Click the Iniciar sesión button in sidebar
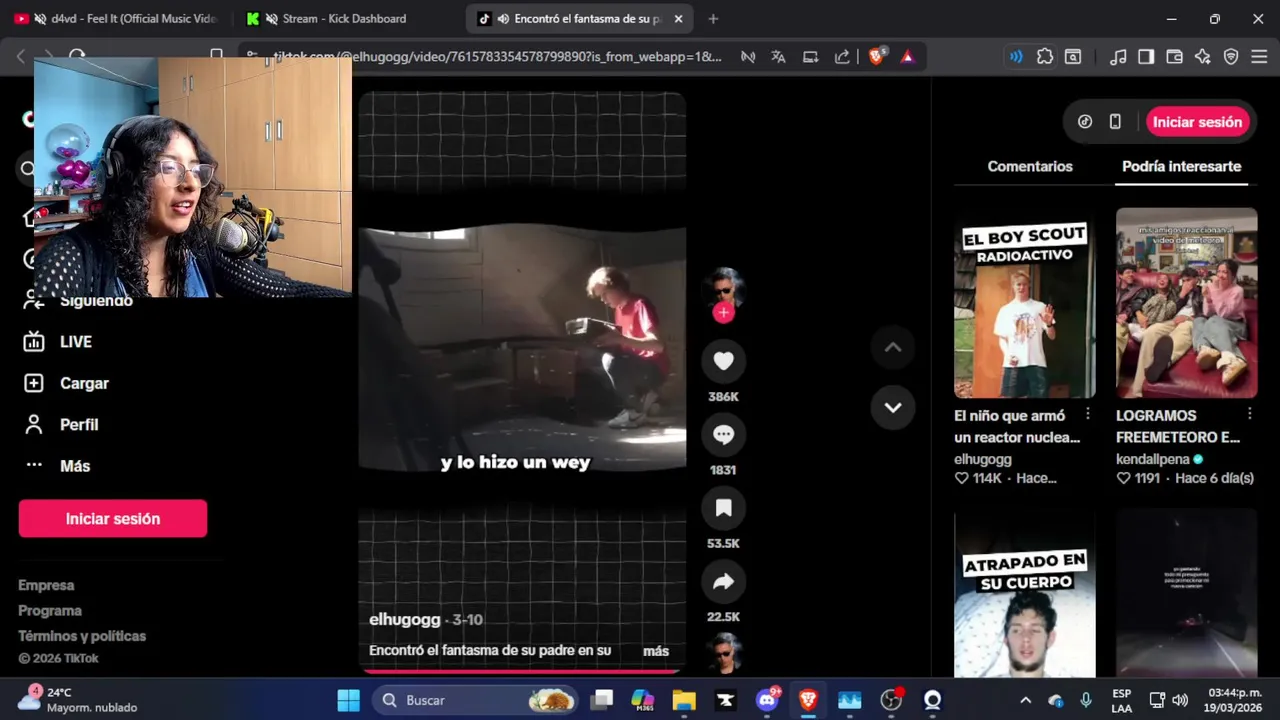The image size is (1280, 720). [113, 519]
